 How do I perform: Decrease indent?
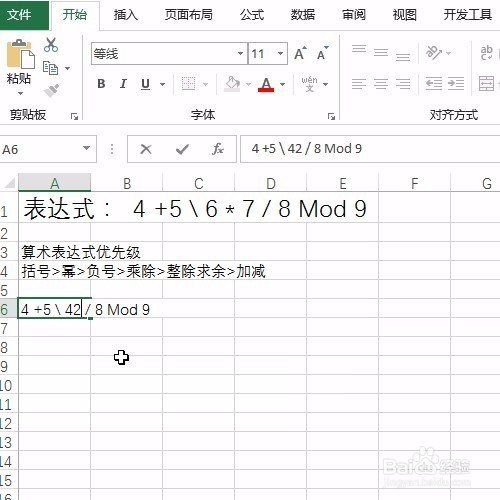[x=434, y=84]
